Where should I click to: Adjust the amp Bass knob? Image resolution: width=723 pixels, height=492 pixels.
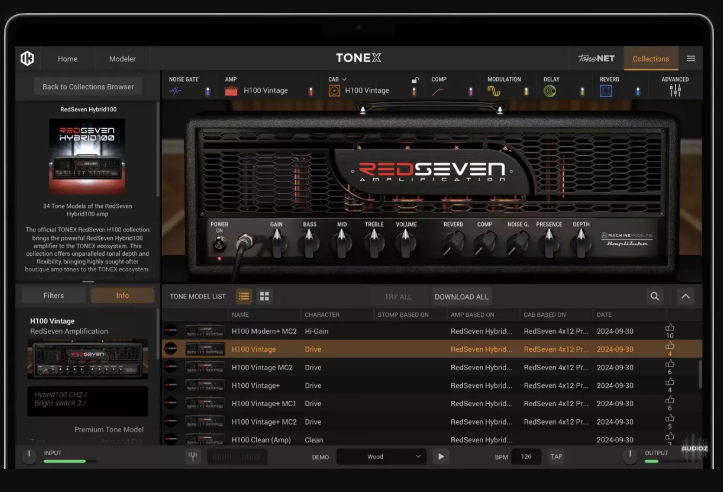309,243
